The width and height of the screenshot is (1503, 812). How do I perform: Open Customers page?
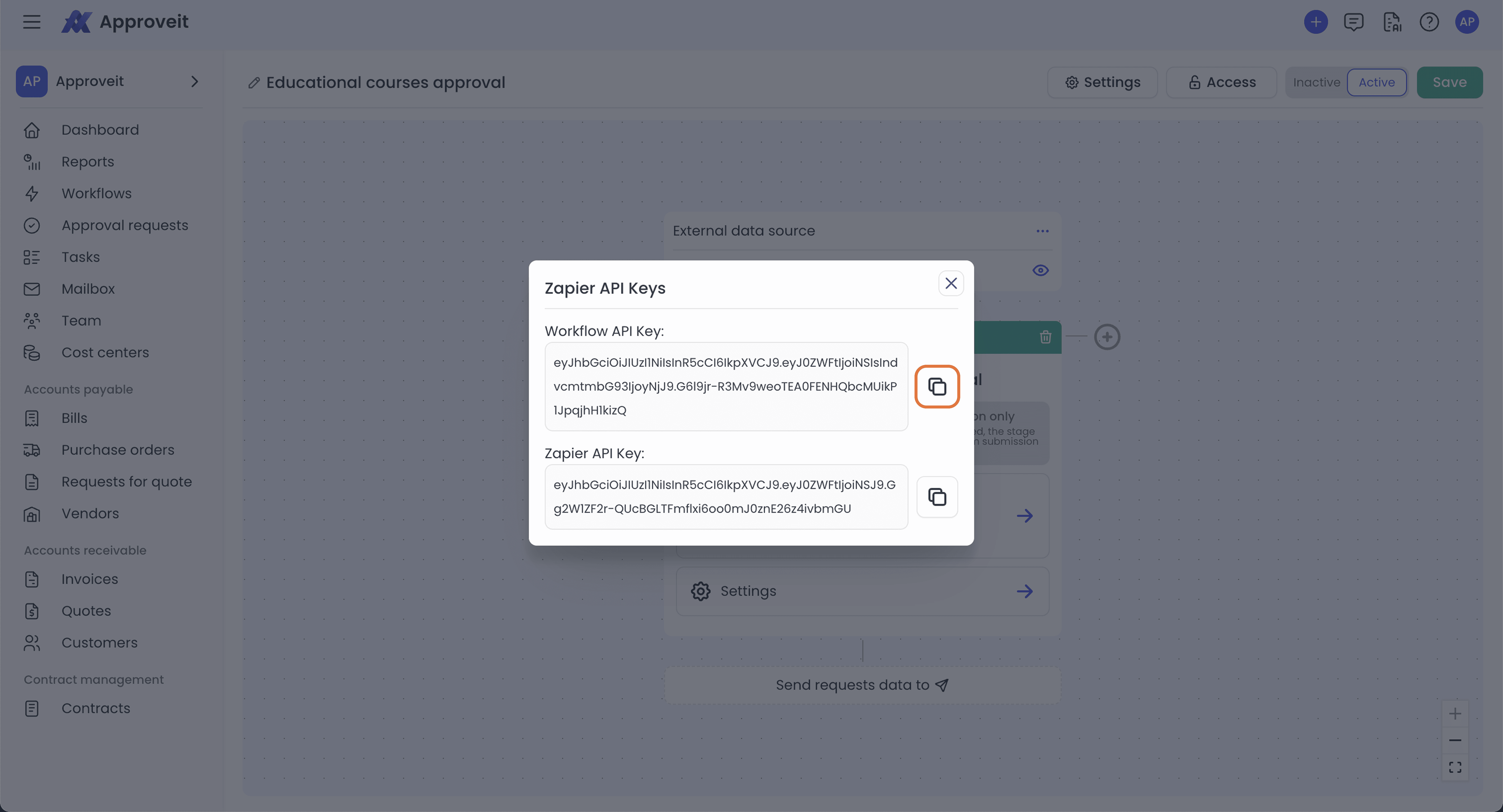[100, 642]
